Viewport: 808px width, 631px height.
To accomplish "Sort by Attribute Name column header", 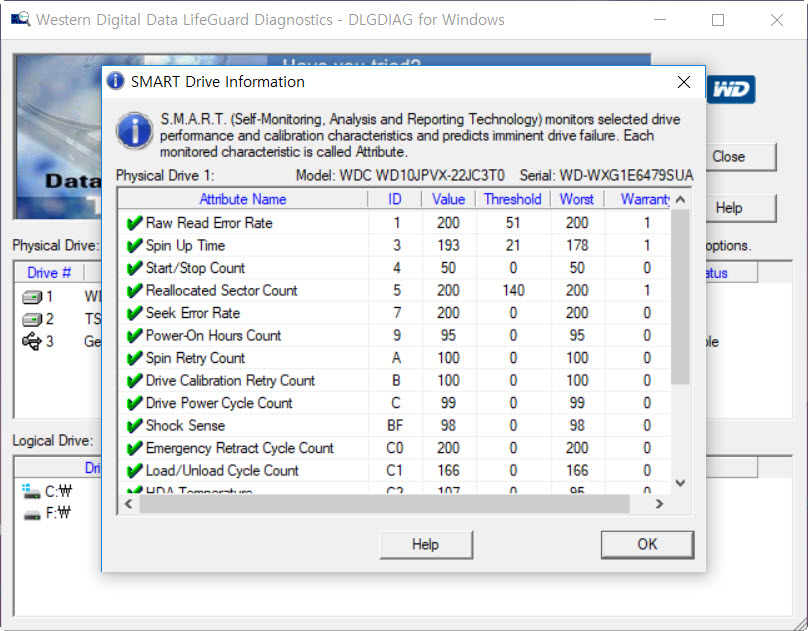I will pyautogui.click(x=243, y=199).
